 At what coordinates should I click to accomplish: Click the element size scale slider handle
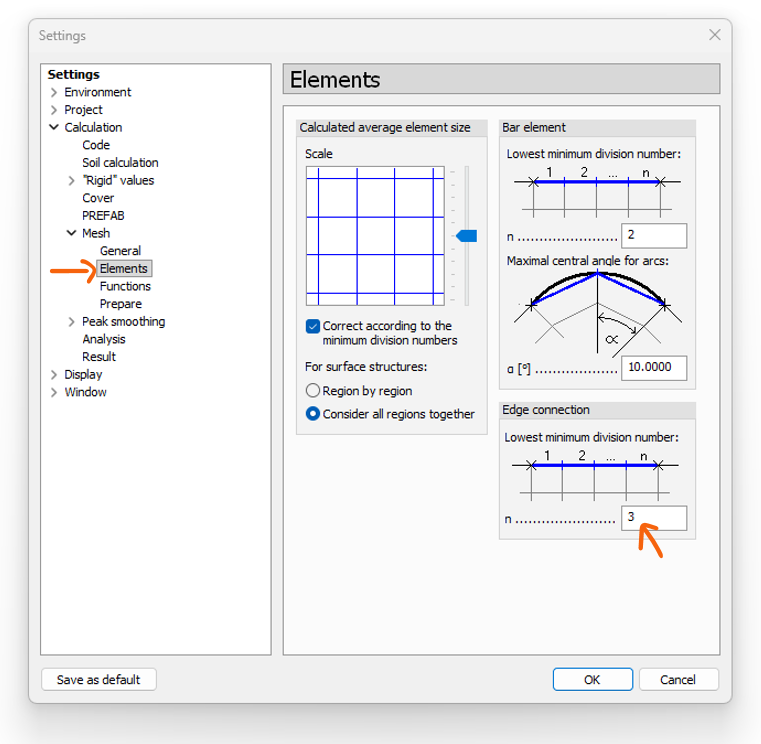[x=467, y=236]
